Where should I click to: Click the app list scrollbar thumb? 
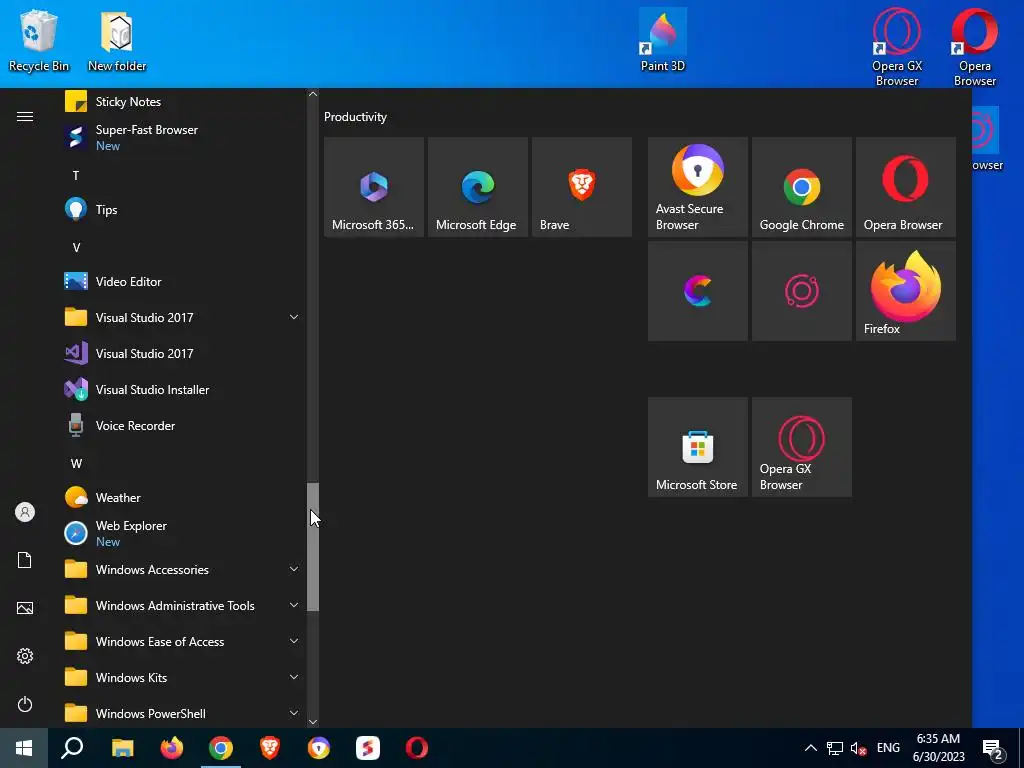pos(313,547)
